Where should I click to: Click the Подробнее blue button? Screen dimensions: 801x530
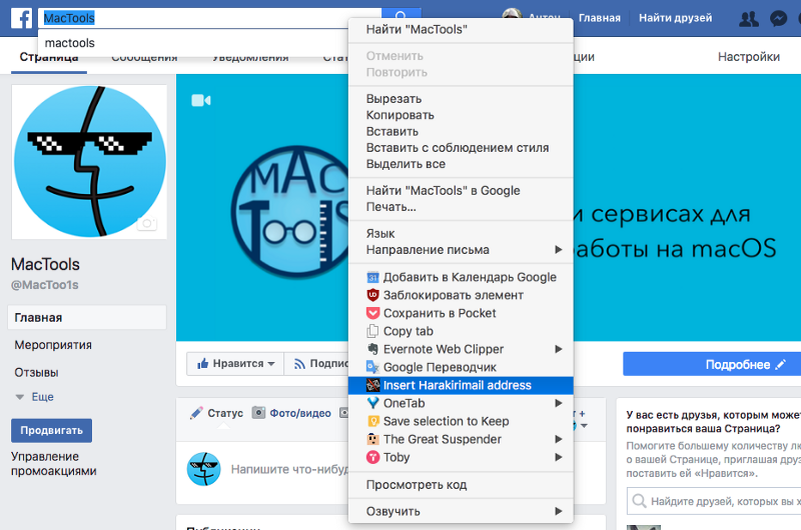pyautogui.click(x=712, y=364)
